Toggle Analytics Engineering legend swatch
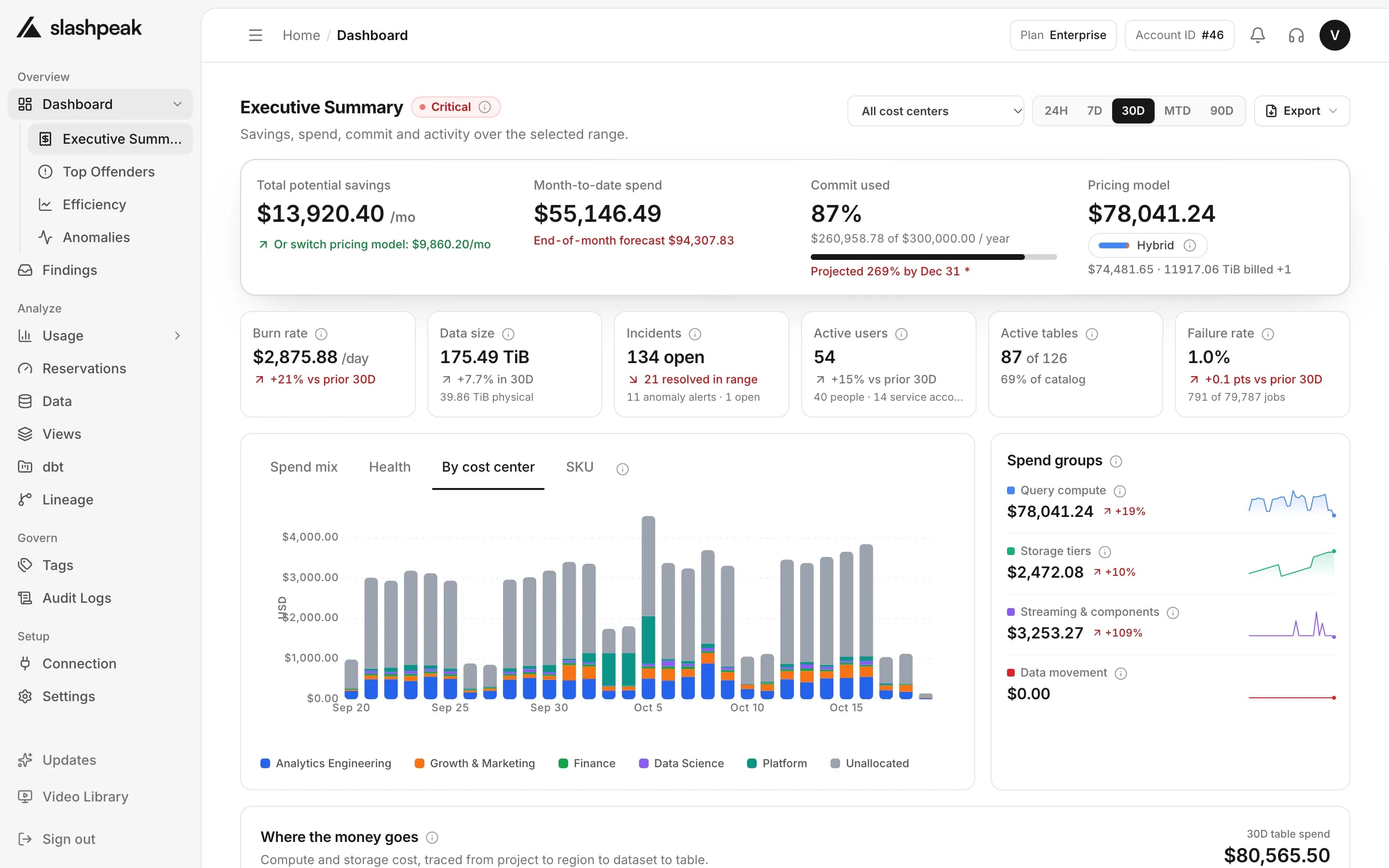The image size is (1389, 868). click(x=265, y=763)
